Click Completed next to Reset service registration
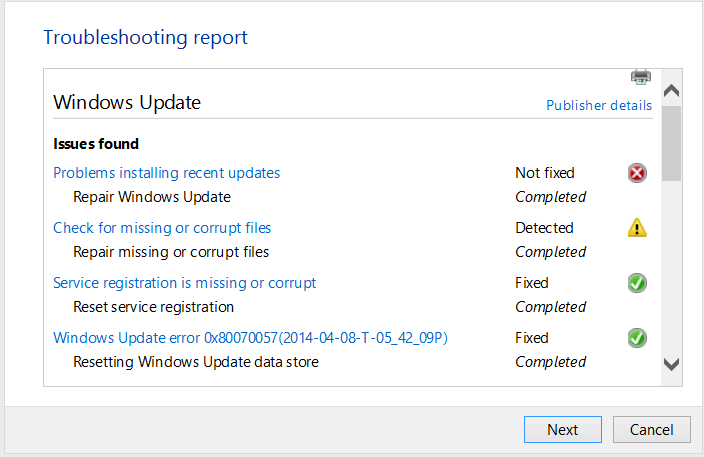Screen dimensions: 704x457 [x=550, y=307]
